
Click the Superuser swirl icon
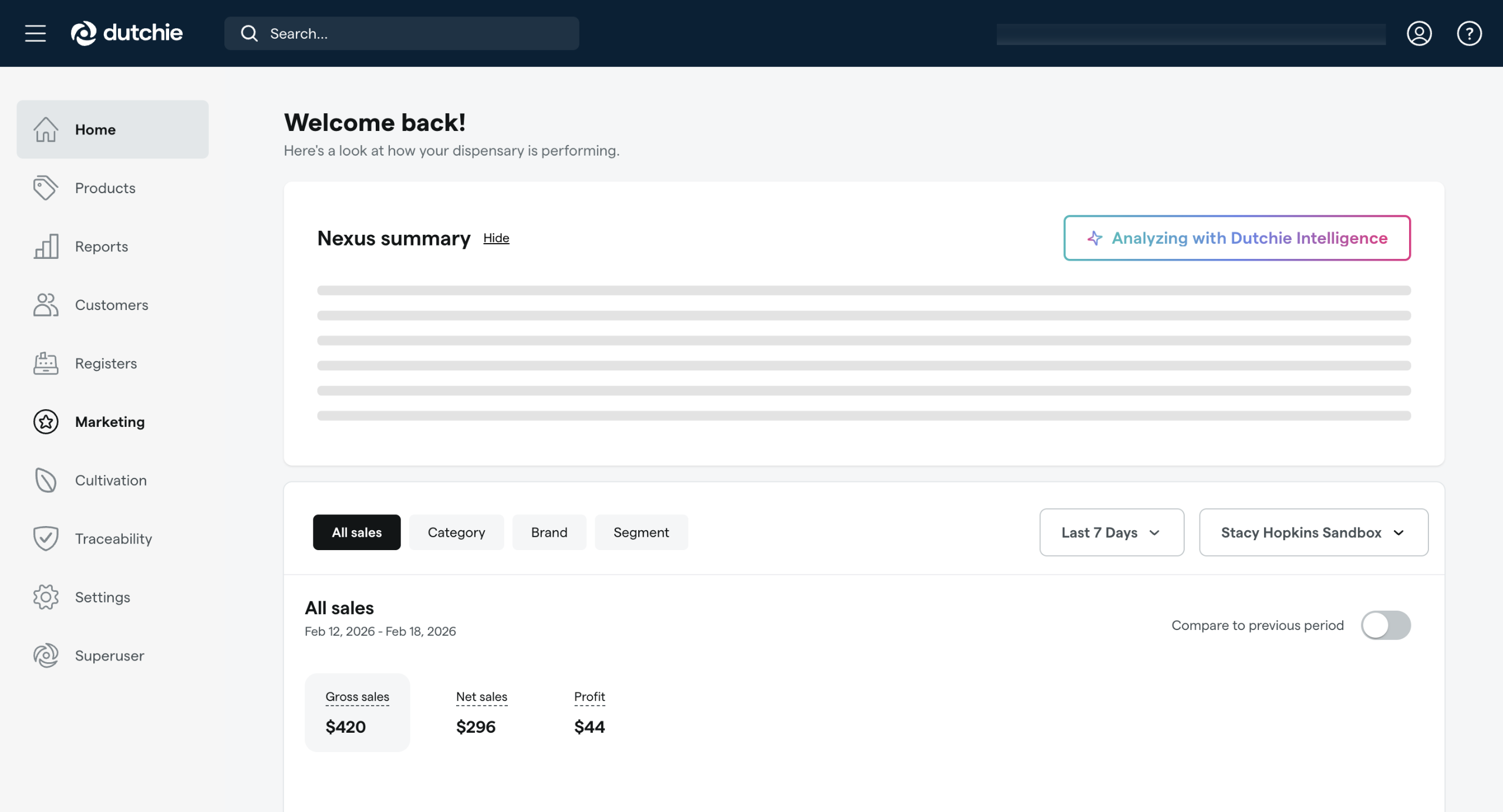click(46, 655)
